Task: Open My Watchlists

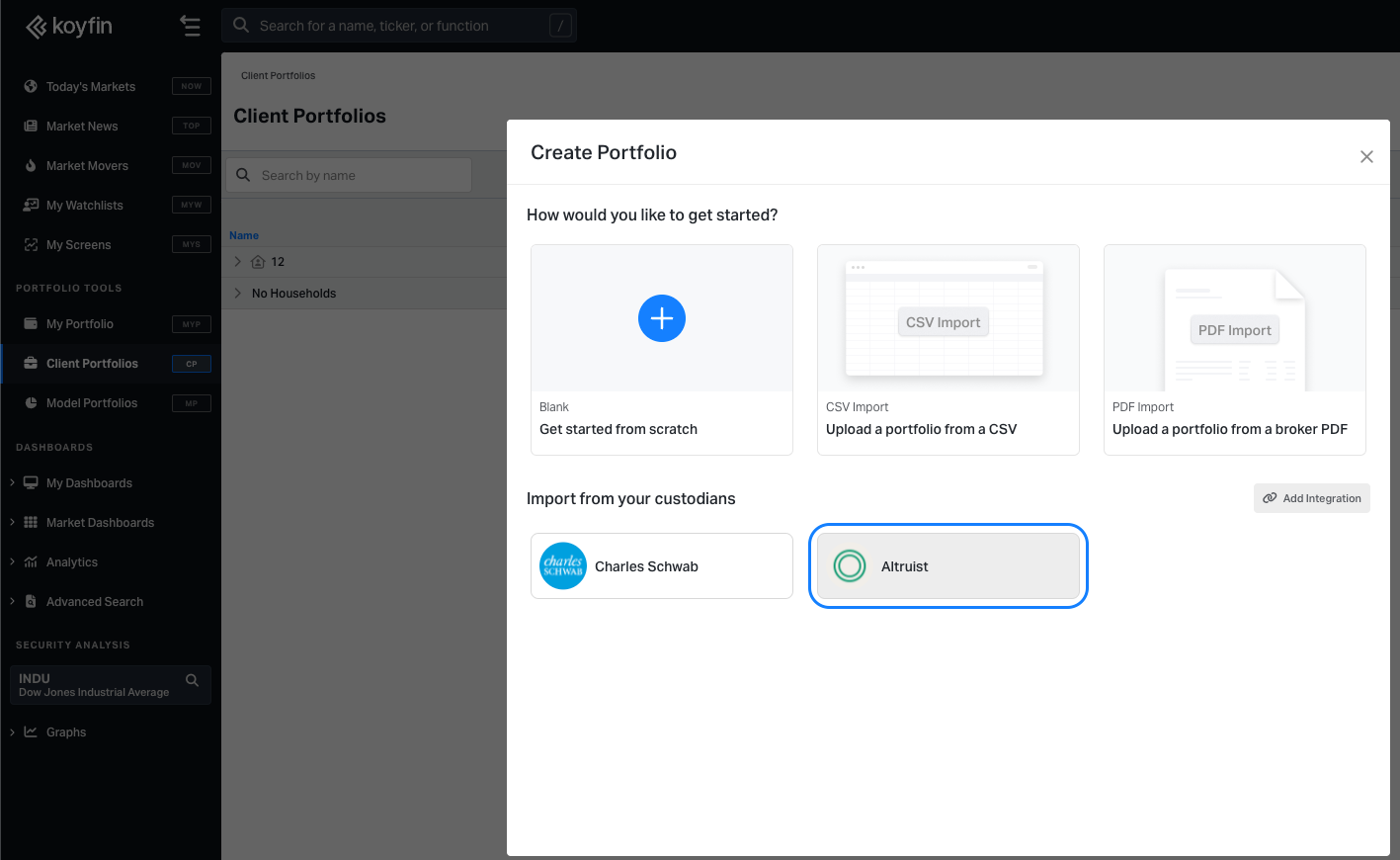Action: (x=85, y=206)
